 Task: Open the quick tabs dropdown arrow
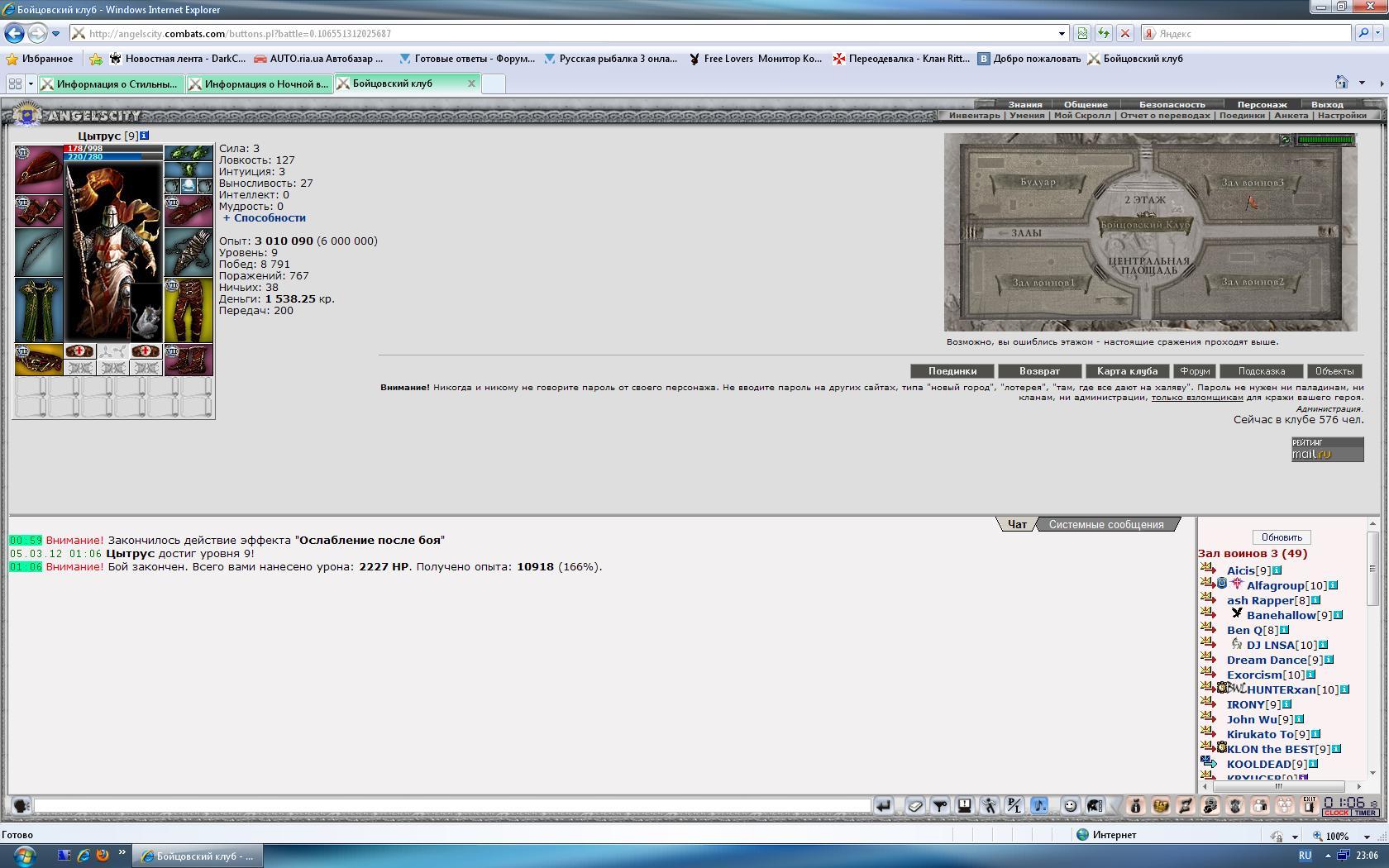(31, 83)
